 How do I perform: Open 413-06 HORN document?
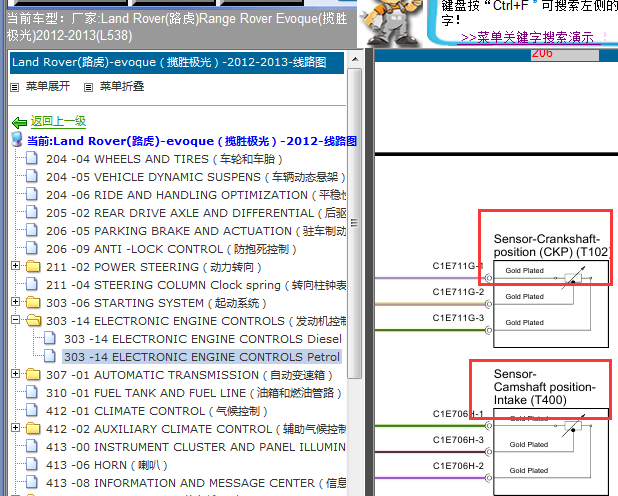(106, 465)
